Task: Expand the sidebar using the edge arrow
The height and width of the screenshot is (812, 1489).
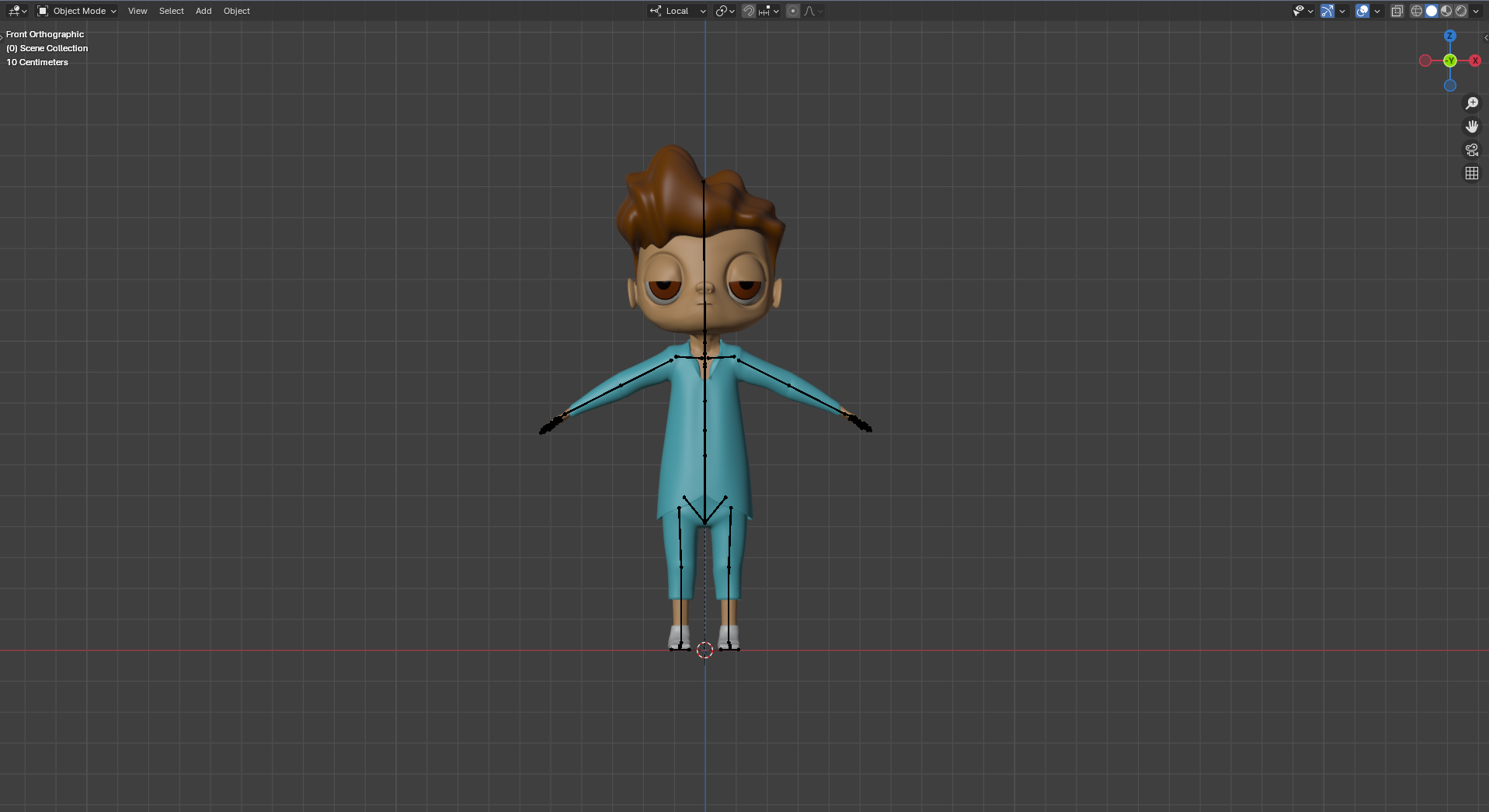Action: [1485, 37]
